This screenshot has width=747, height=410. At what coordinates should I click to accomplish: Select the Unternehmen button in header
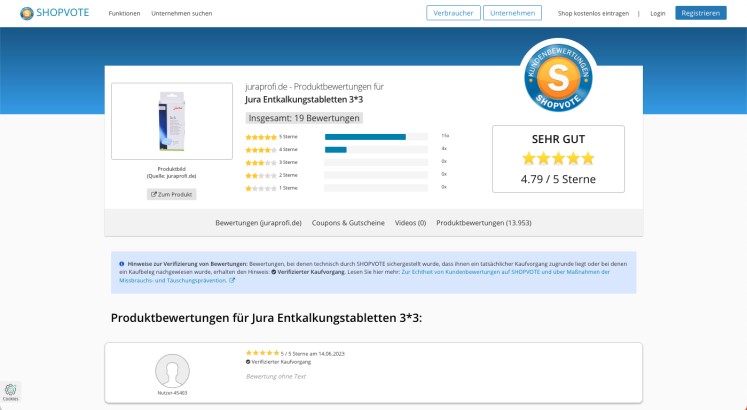(512, 13)
